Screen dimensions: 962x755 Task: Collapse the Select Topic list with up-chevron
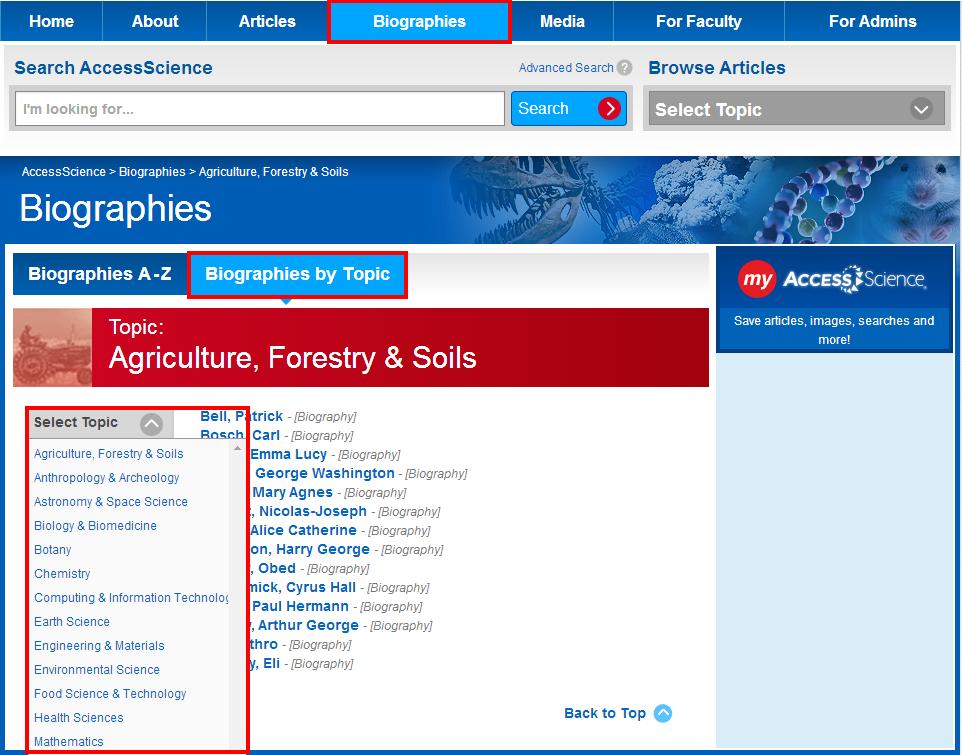(151, 423)
